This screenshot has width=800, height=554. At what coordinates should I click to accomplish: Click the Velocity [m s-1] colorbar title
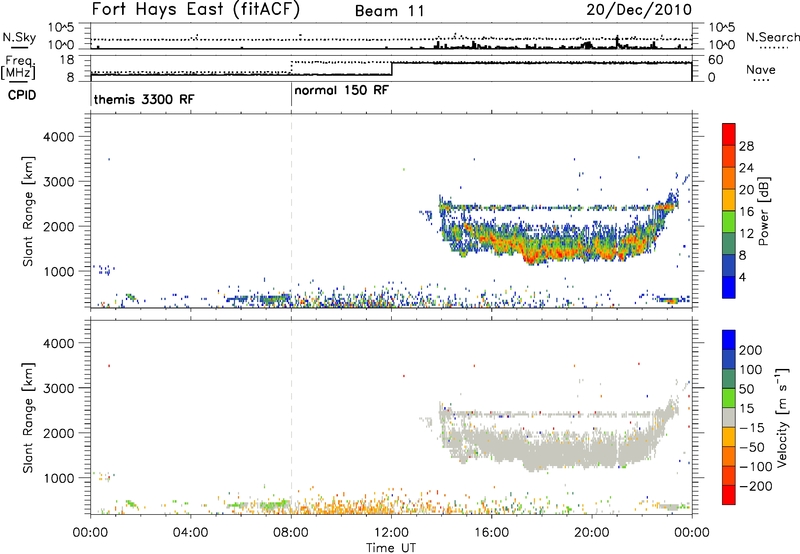(x=782, y=417)
